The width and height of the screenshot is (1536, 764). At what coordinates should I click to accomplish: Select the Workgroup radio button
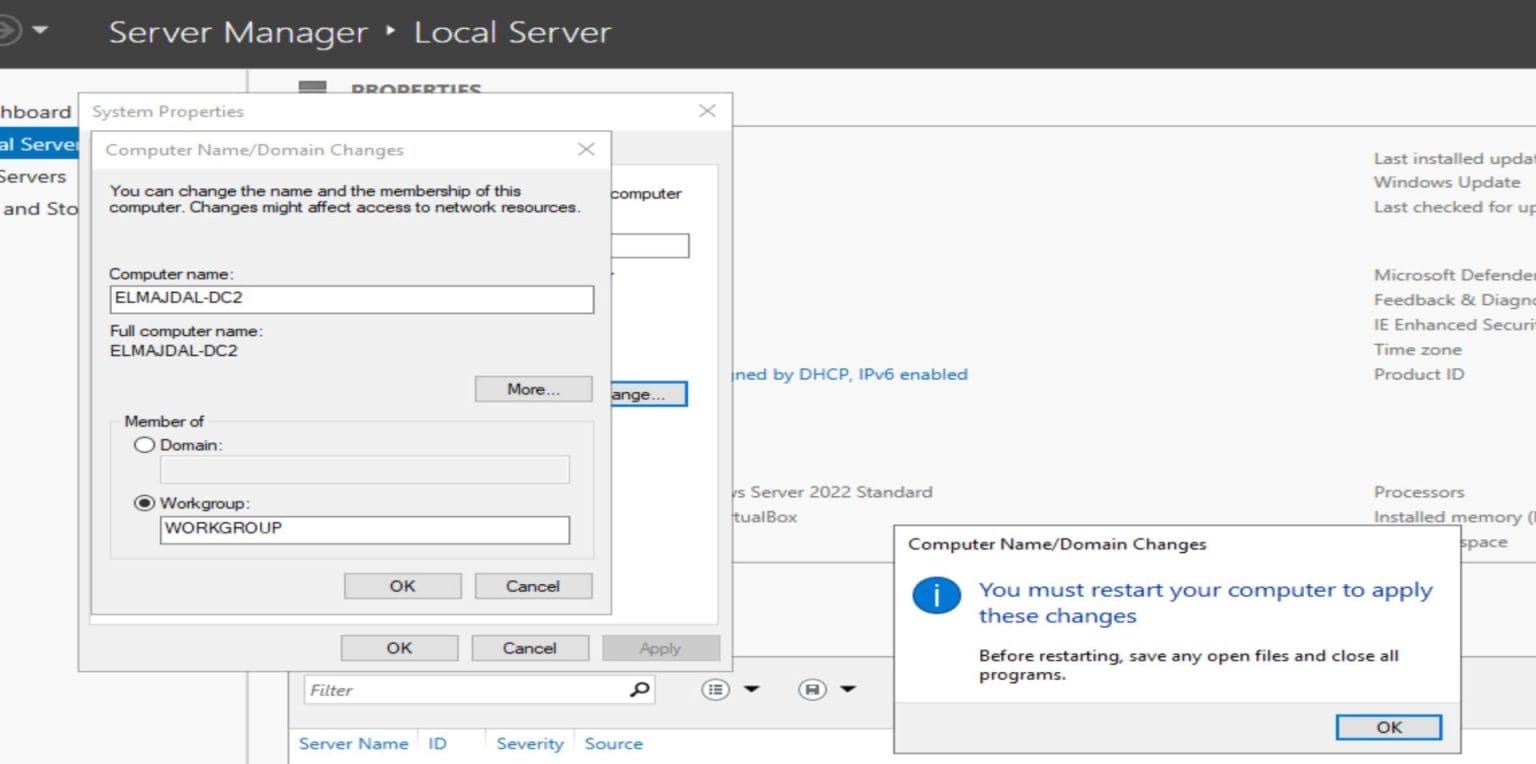click(x=144, y=503)
